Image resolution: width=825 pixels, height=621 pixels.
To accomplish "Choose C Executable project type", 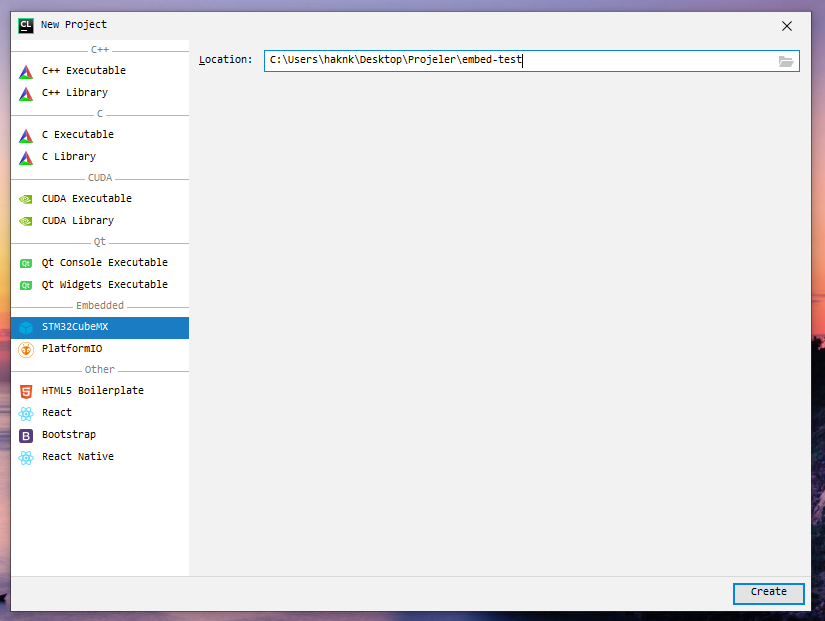I will point(100,135).
